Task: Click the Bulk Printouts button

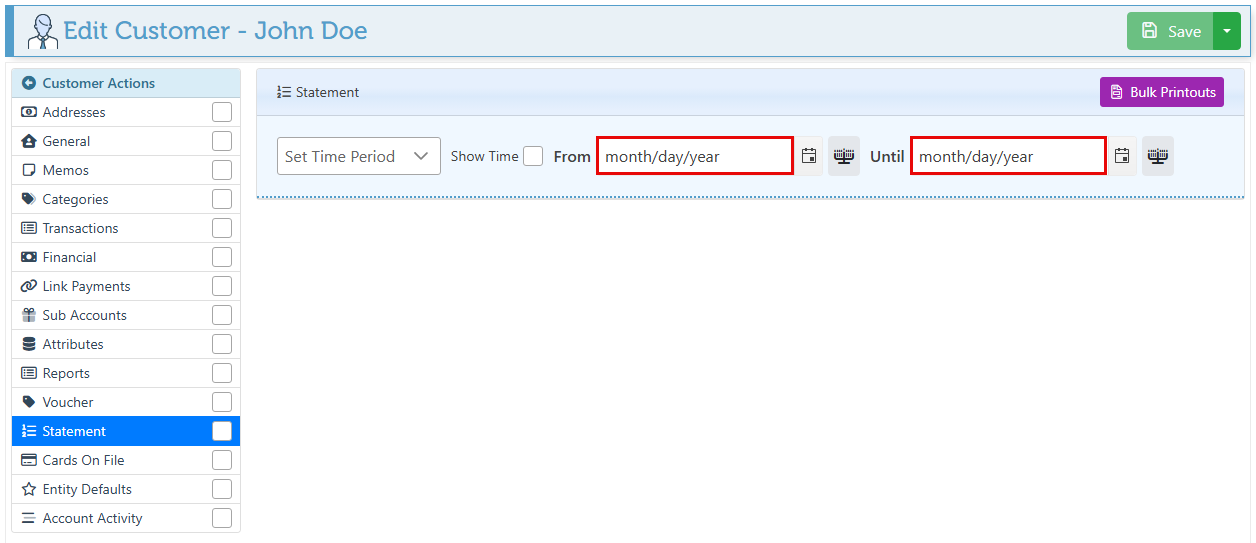Action: 1161,92
